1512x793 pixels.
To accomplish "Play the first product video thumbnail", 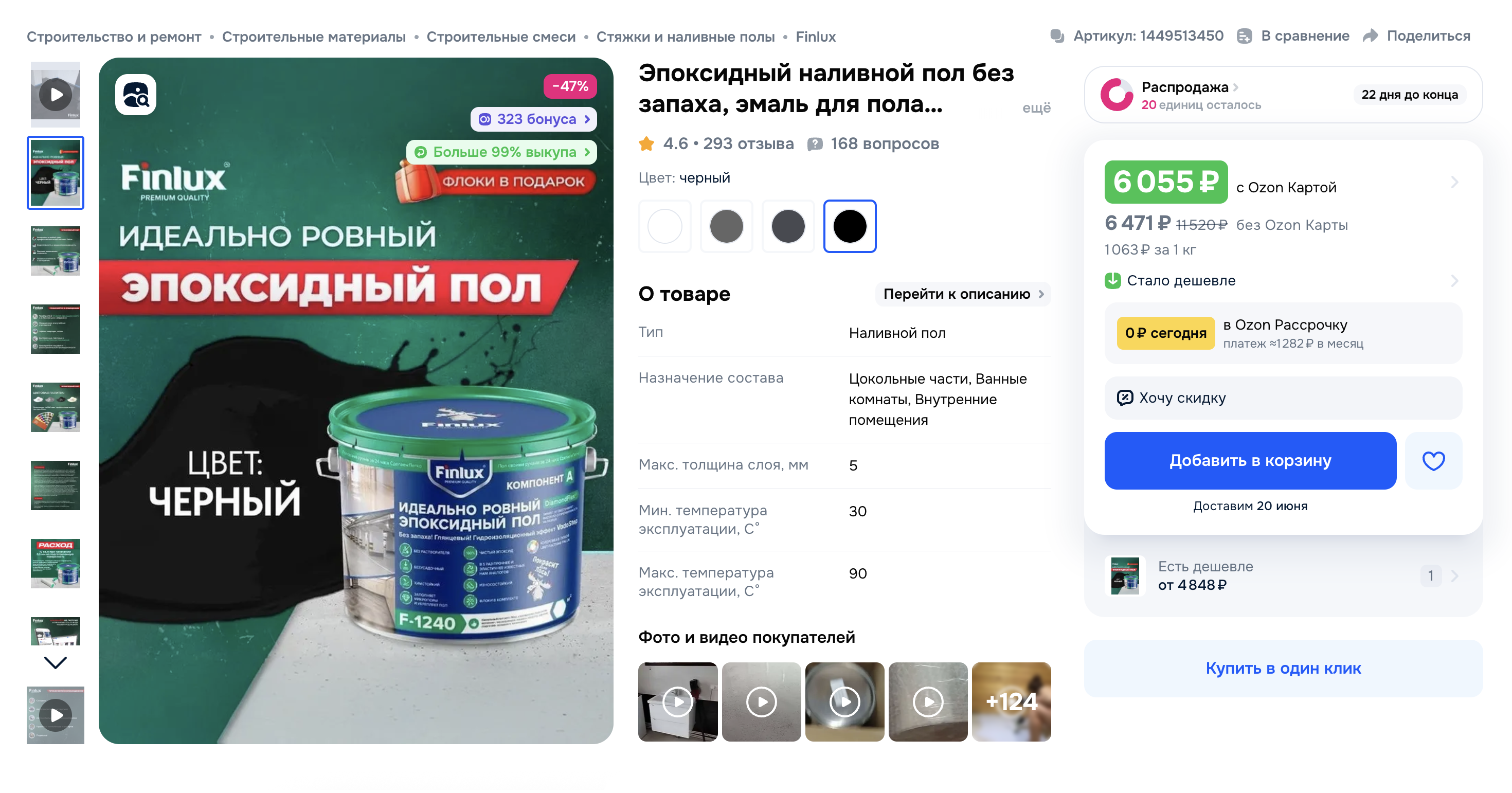I will coord(55,95).
